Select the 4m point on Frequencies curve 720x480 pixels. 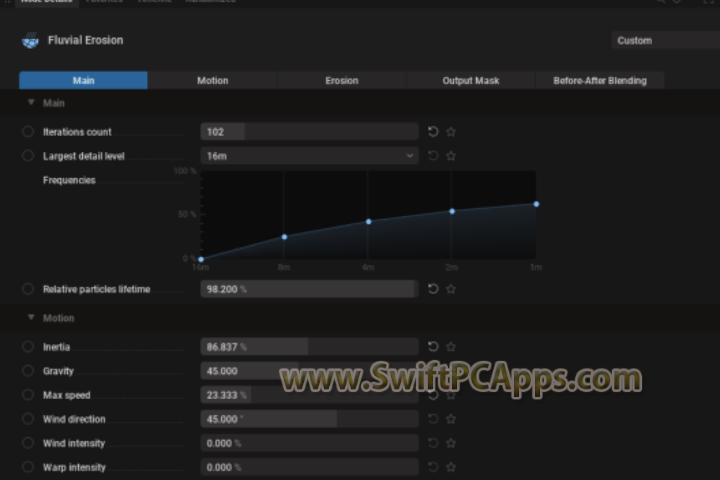(x=369, y=222)
